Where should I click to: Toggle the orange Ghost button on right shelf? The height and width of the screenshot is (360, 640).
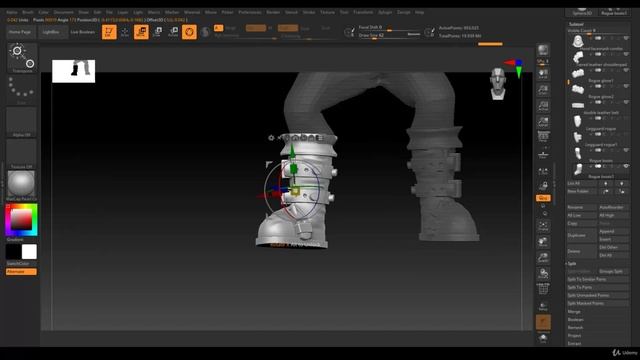543,322
